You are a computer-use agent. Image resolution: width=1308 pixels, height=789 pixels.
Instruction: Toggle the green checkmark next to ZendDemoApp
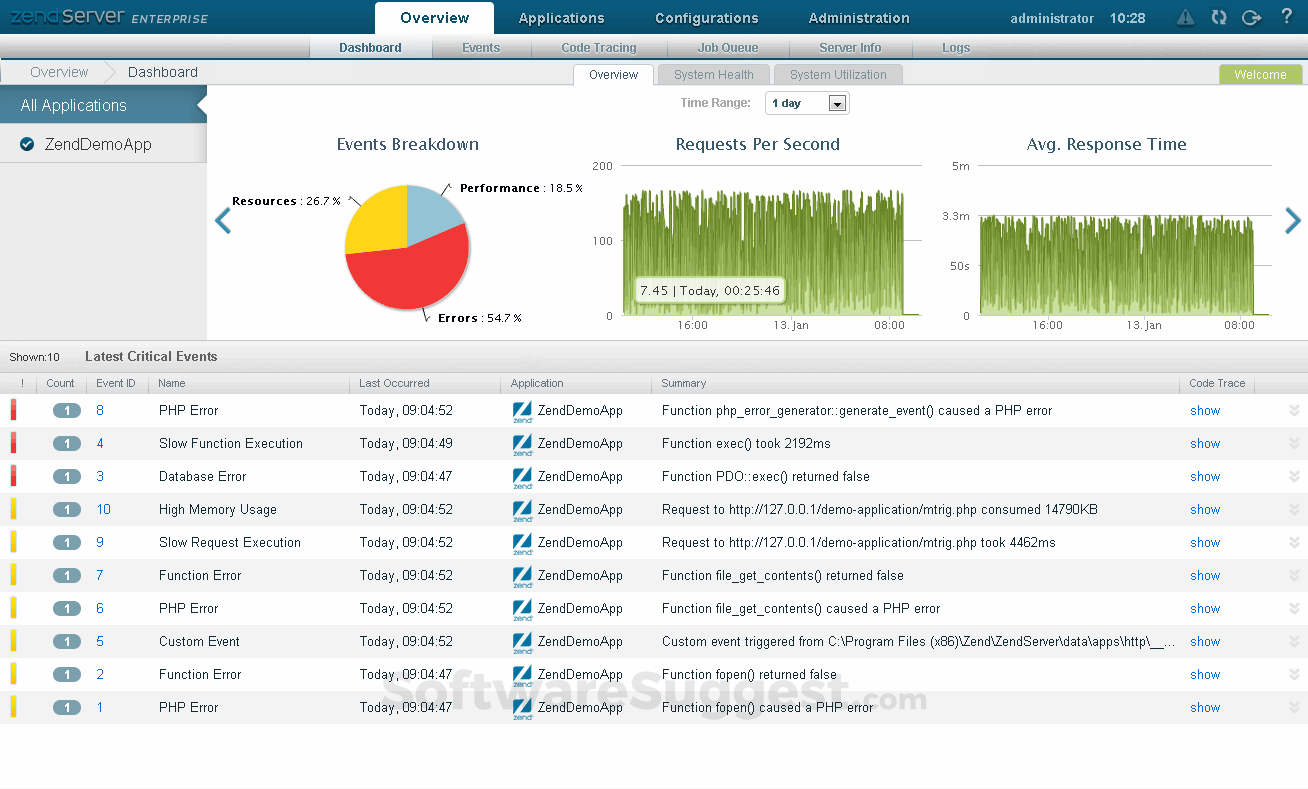click(x=26, y=143)
